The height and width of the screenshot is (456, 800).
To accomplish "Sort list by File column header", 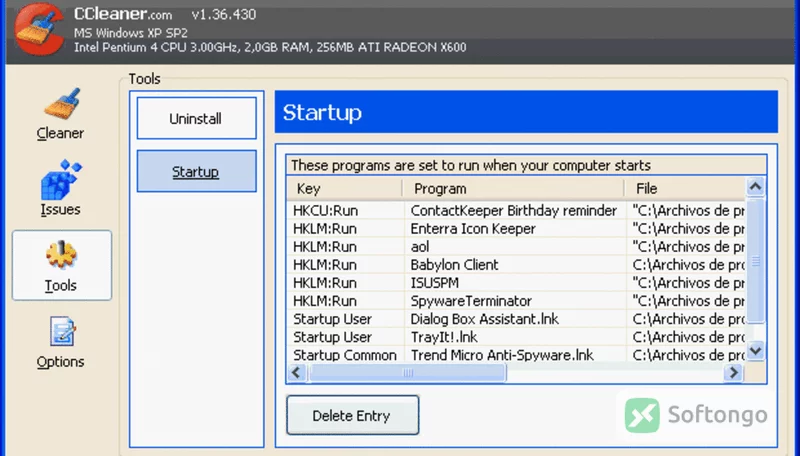I will pyautogui.click(x=685, y=189).
